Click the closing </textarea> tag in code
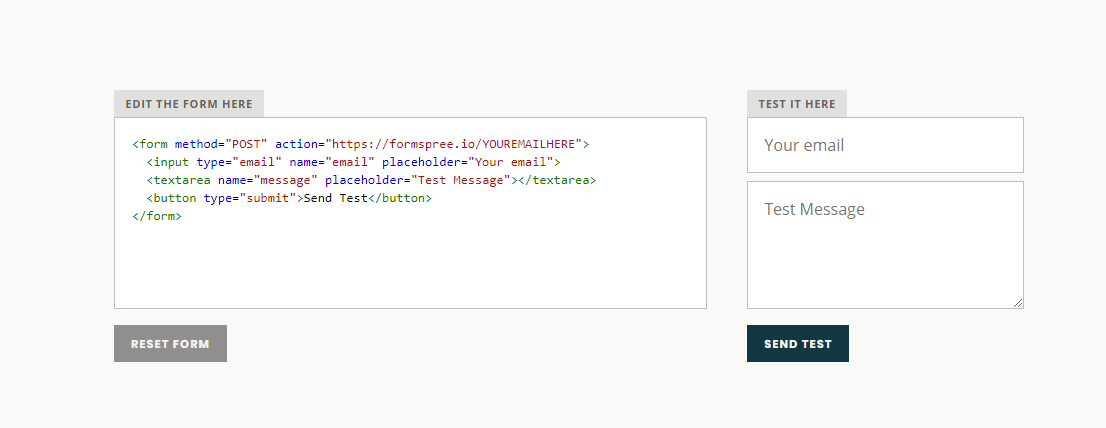Viewport: 1106px width, 428px height. pyautogui.click(x=556, y=181)
